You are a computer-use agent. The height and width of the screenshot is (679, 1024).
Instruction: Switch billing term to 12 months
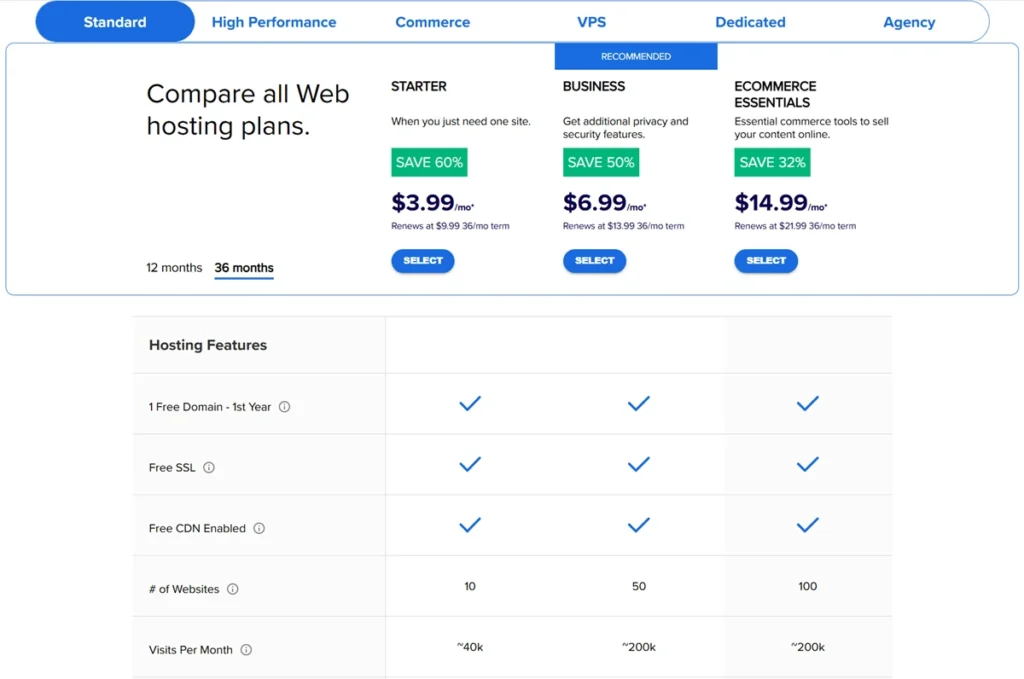click(173, 268)
